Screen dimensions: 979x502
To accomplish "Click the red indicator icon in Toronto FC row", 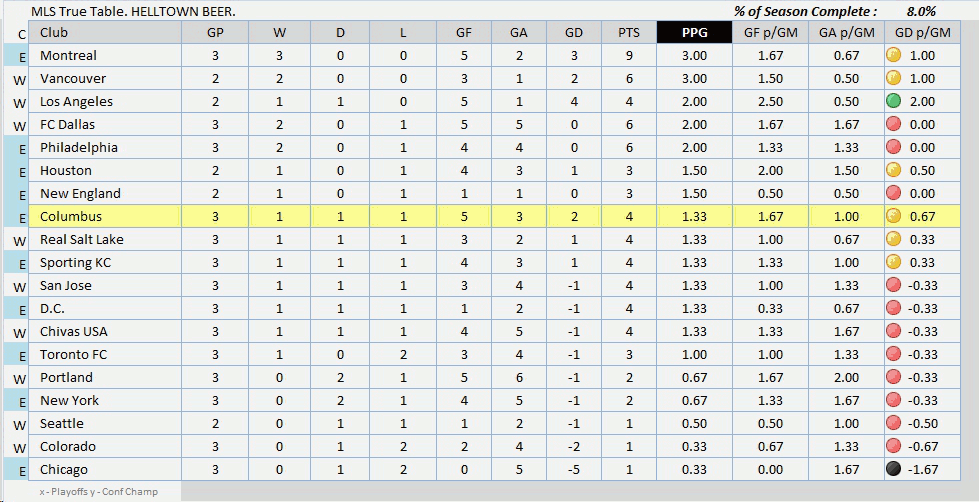I will (894, 355).
